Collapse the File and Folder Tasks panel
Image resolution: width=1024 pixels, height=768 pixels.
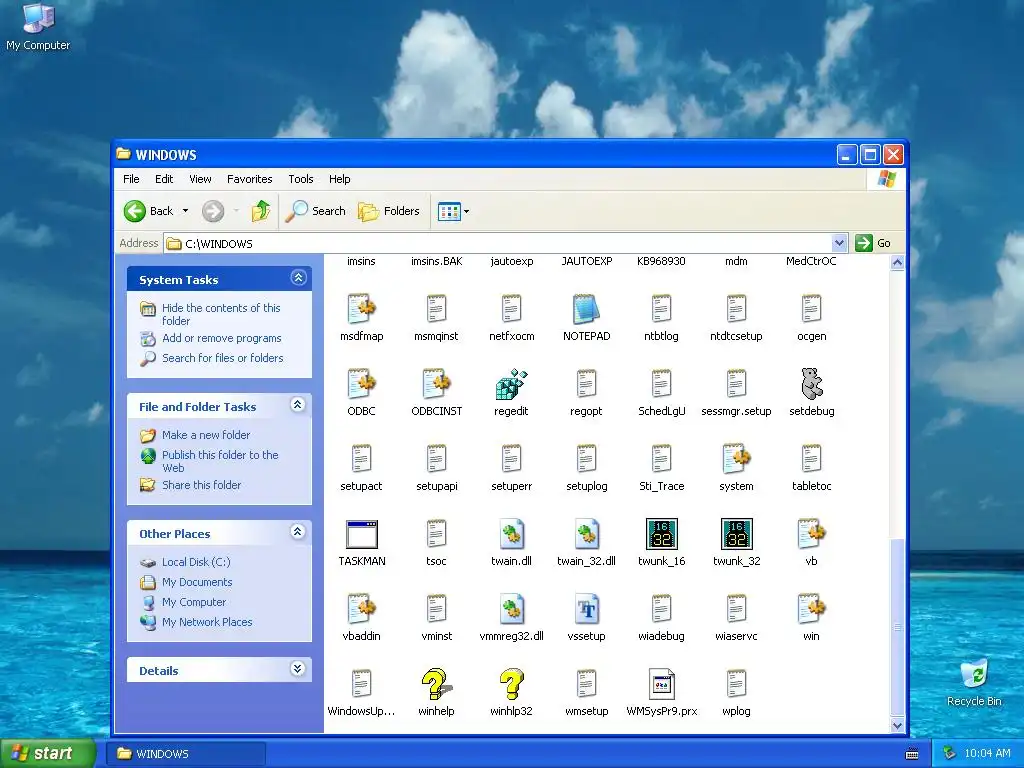[298, 405]
